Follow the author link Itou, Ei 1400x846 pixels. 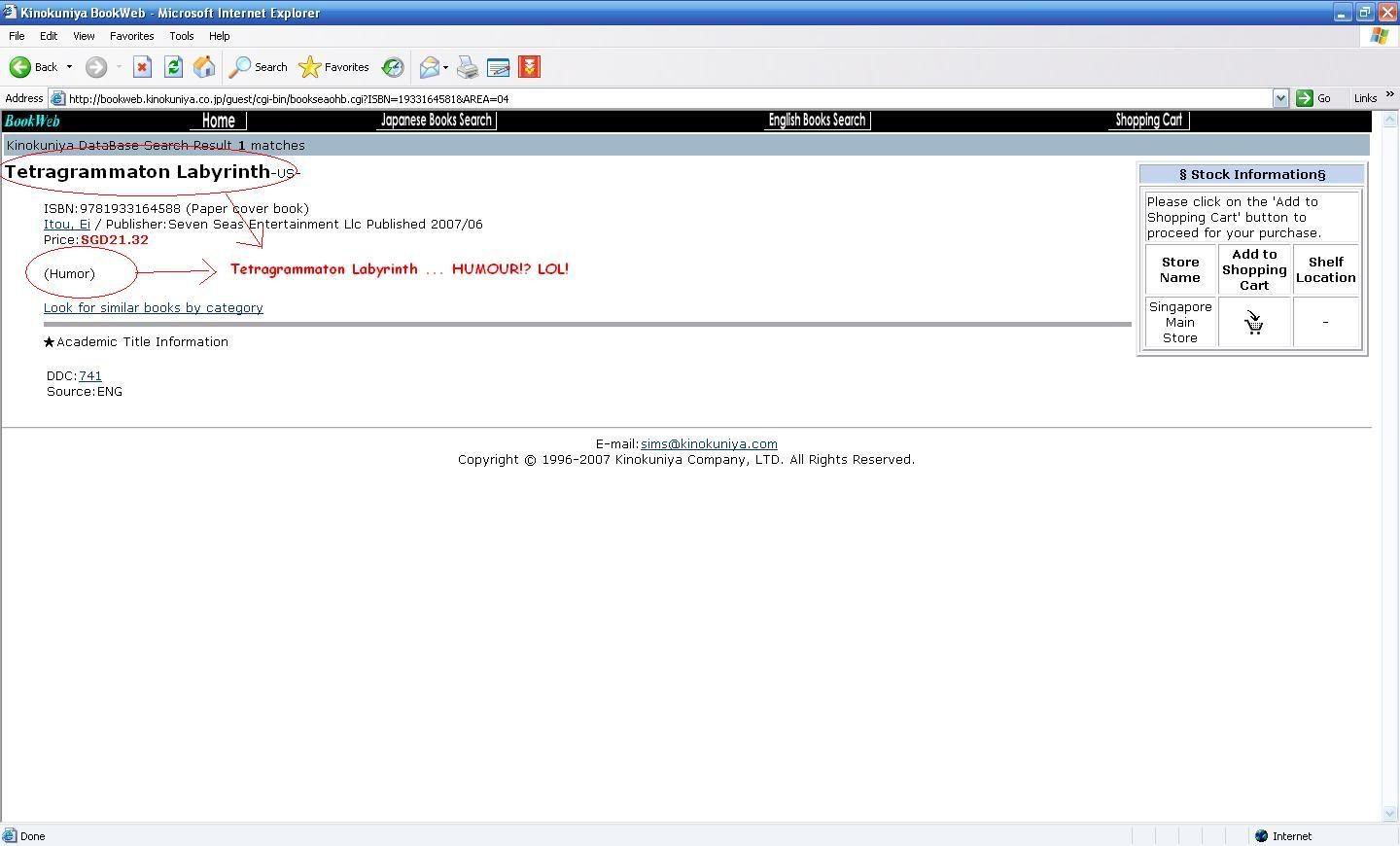66,224
